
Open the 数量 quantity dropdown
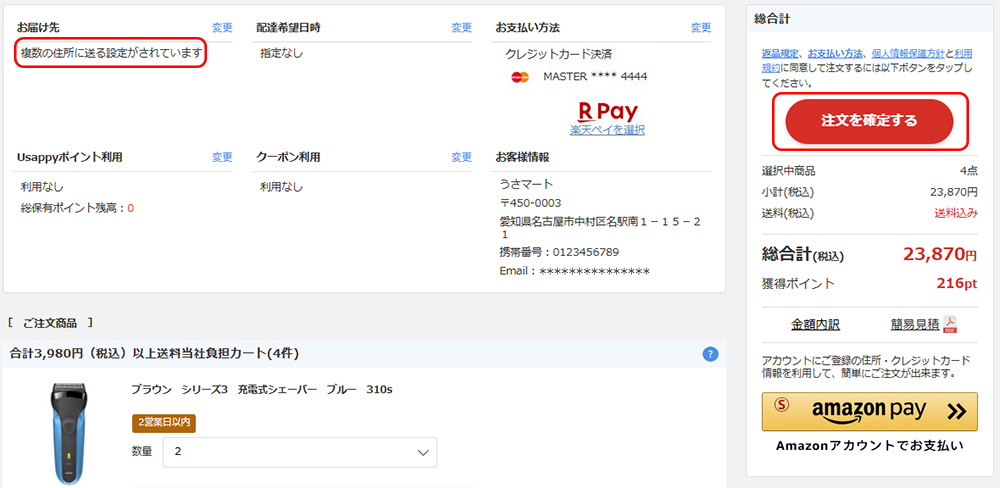click(300, 452)
